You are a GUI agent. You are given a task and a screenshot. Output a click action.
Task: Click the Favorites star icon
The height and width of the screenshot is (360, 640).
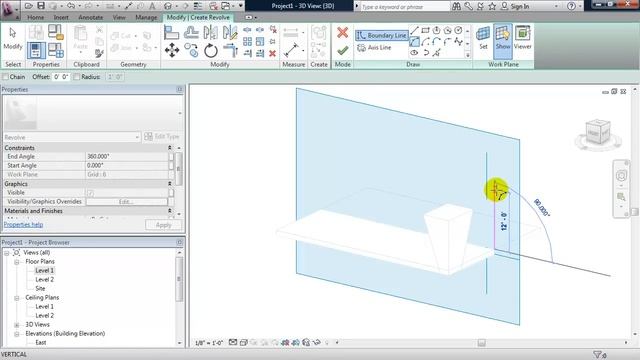(492, 6)
